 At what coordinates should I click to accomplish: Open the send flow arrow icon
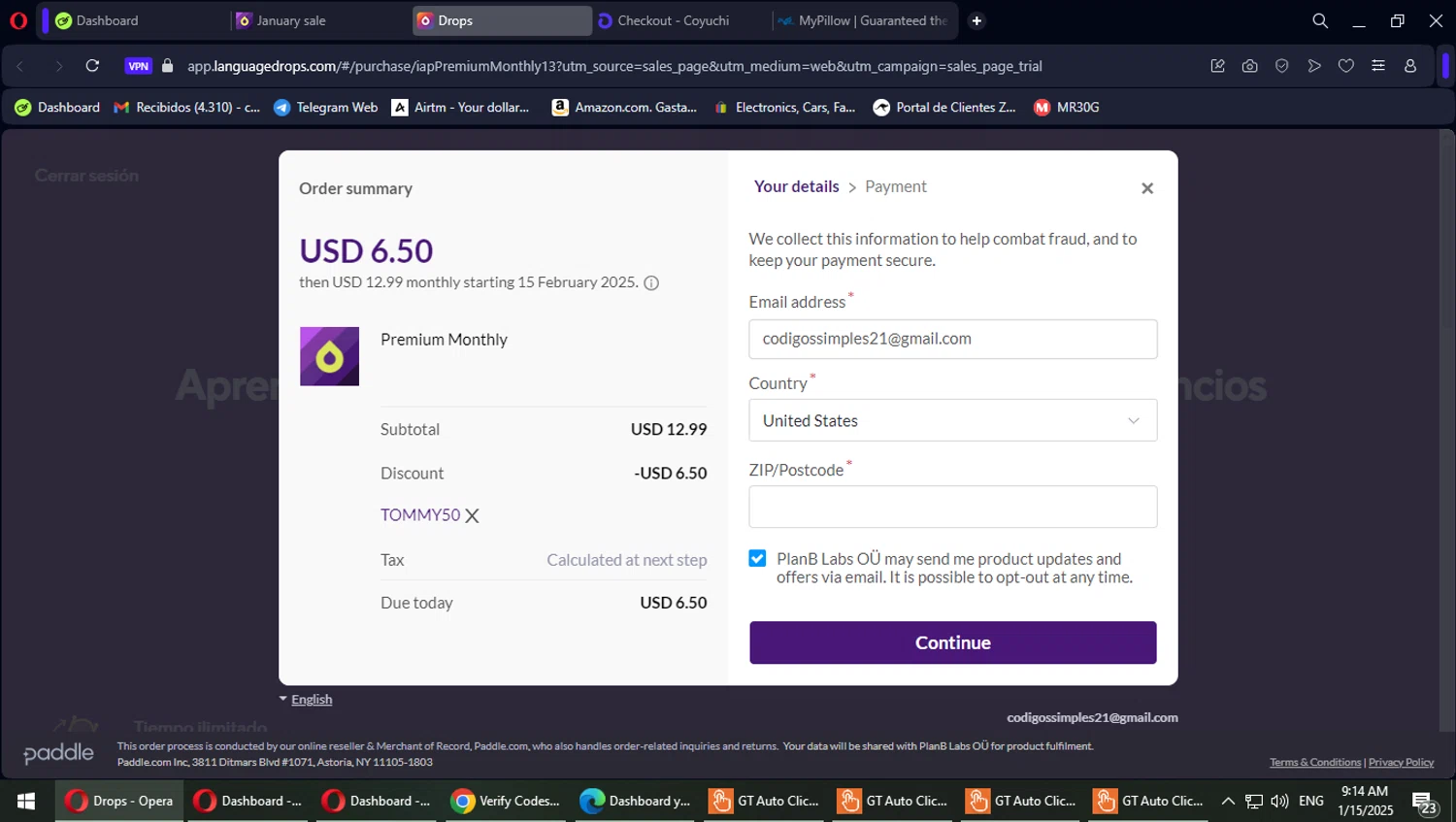tap(1313, 66)
